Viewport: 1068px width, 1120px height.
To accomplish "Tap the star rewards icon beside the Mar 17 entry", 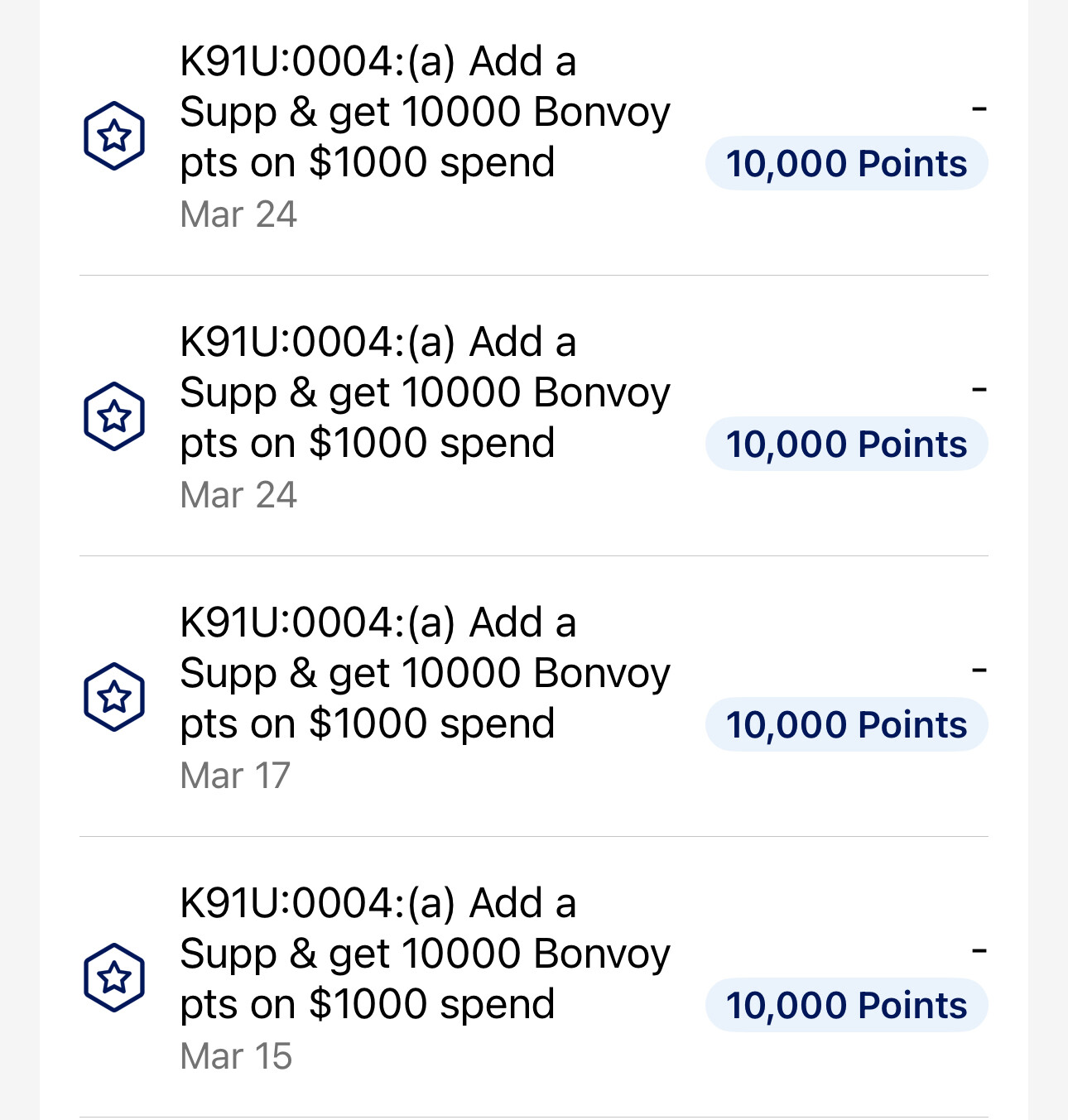I will point(114,697).
